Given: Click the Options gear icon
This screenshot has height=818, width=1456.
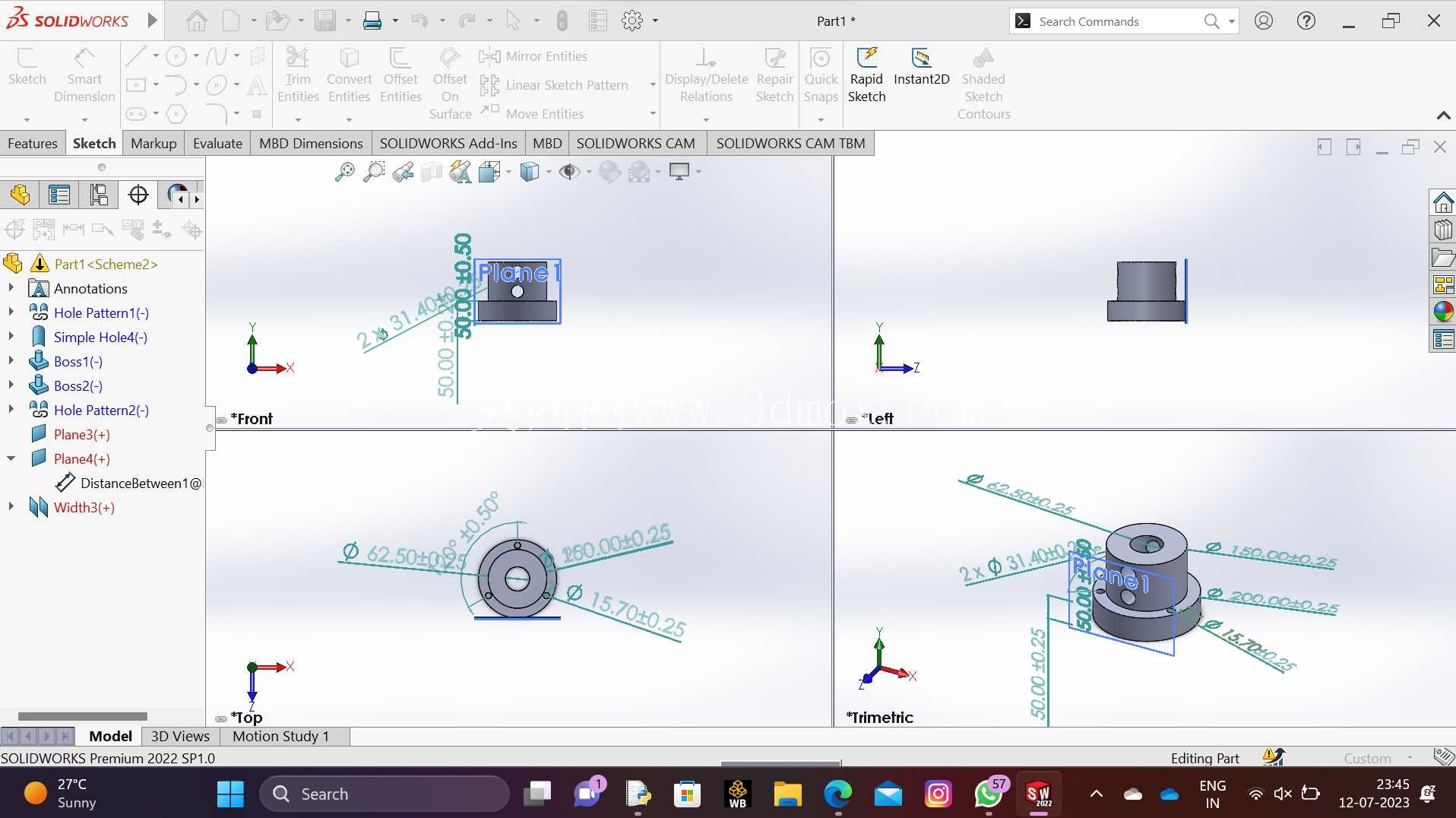Looking at the screenshot, I should coord(632,21).
